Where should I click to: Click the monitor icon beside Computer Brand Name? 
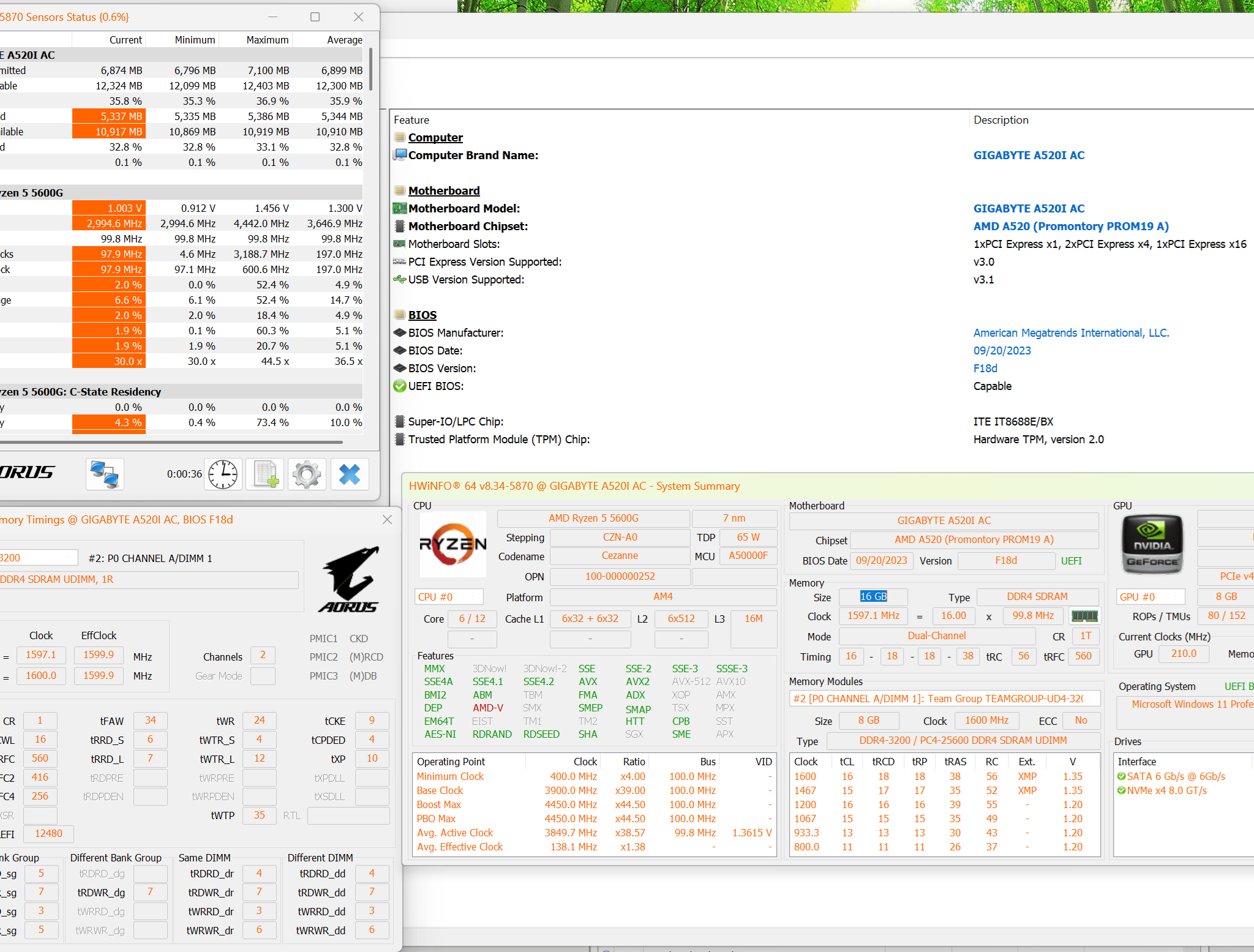[400, 155]
